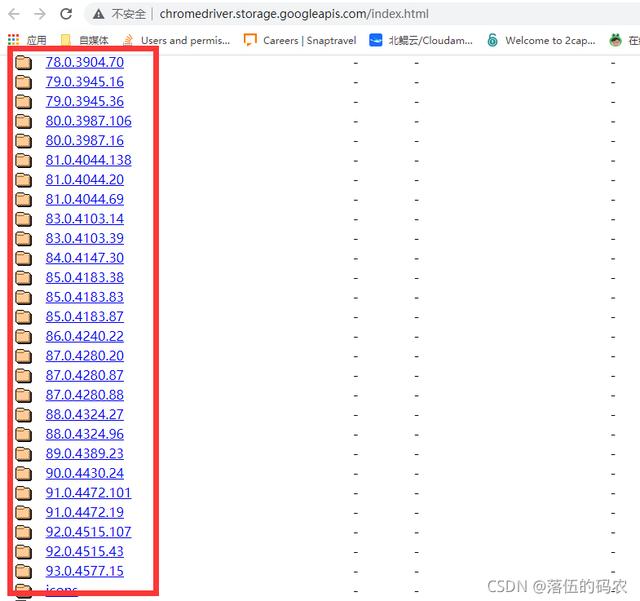
Task: Click the folder icon beside 81.0.4044.138
Action: pos(24,160)
